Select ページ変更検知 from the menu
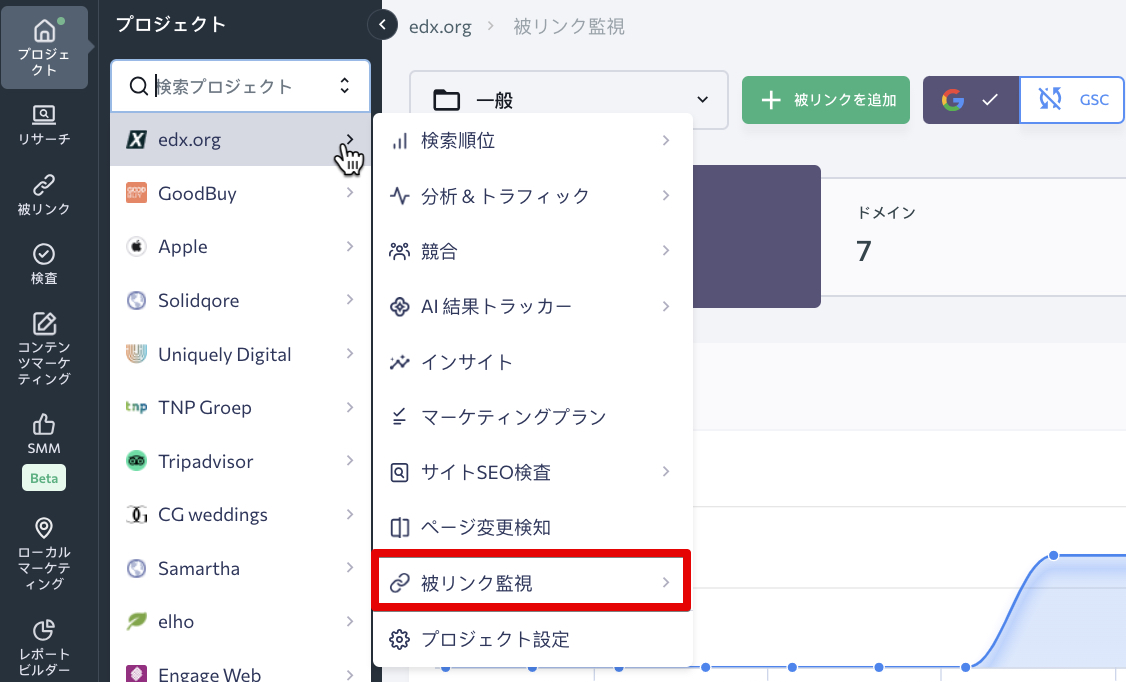The width and height of the screenshot is (1126, 682). (531, 528)
